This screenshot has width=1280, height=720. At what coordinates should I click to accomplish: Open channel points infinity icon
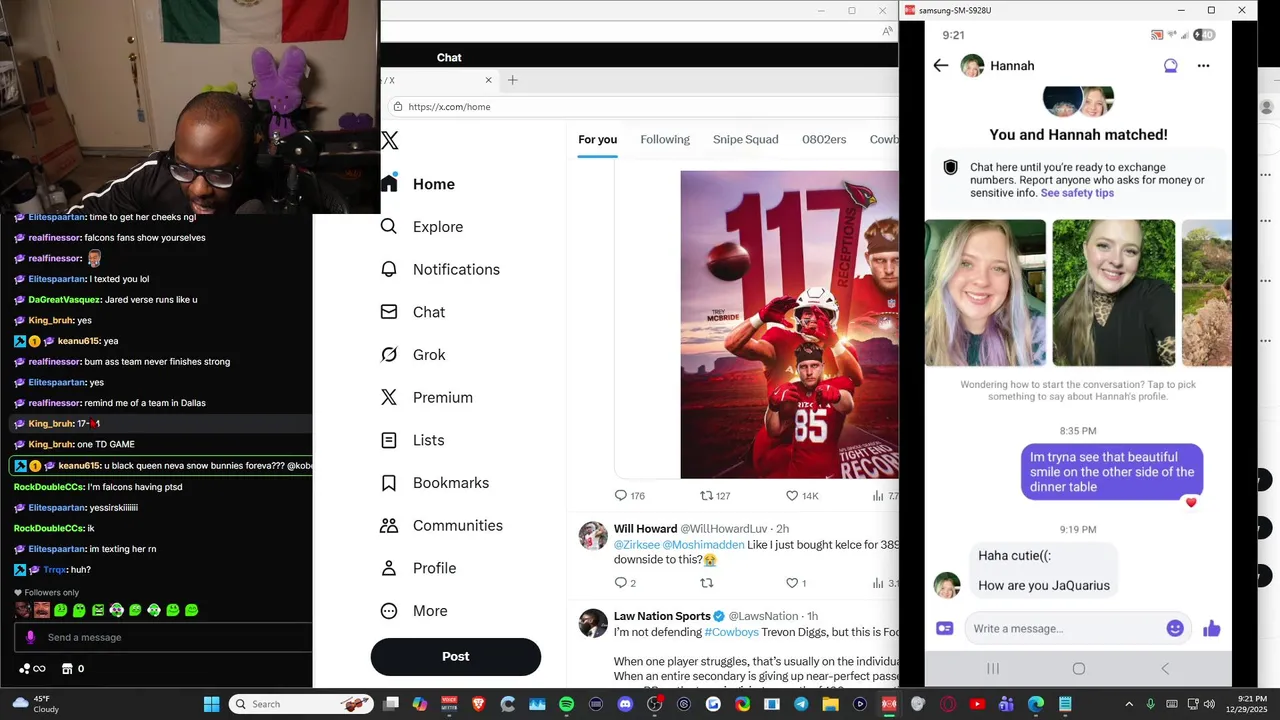32,668
